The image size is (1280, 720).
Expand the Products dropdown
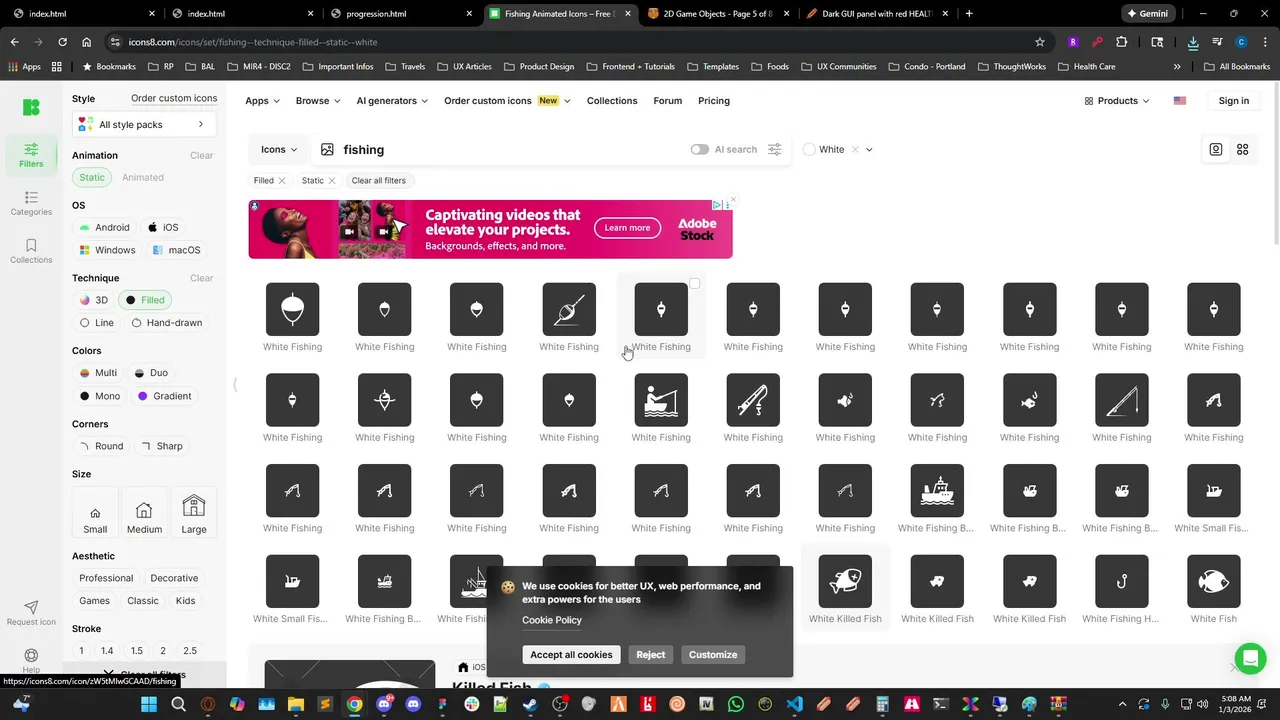[x=1117, y=101]
